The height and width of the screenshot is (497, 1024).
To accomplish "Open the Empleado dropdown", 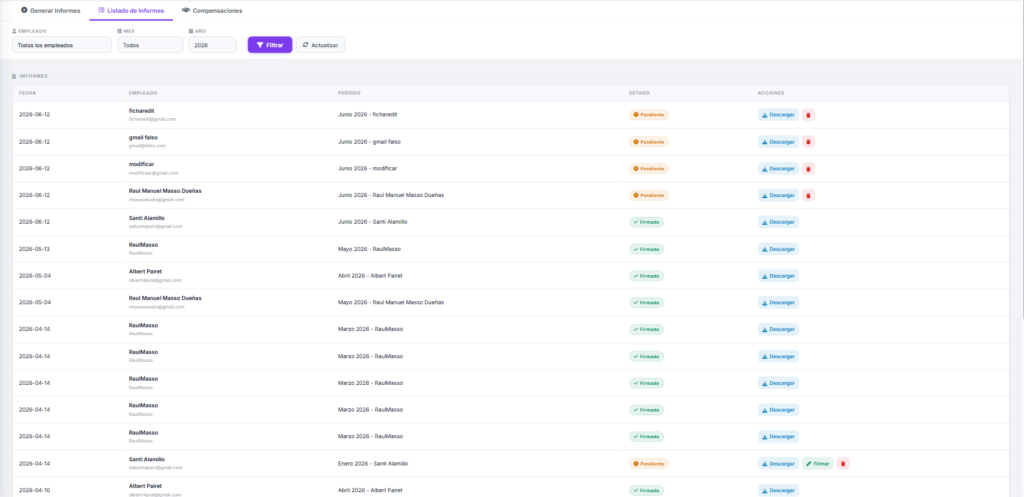I will [x=62, y=45].
